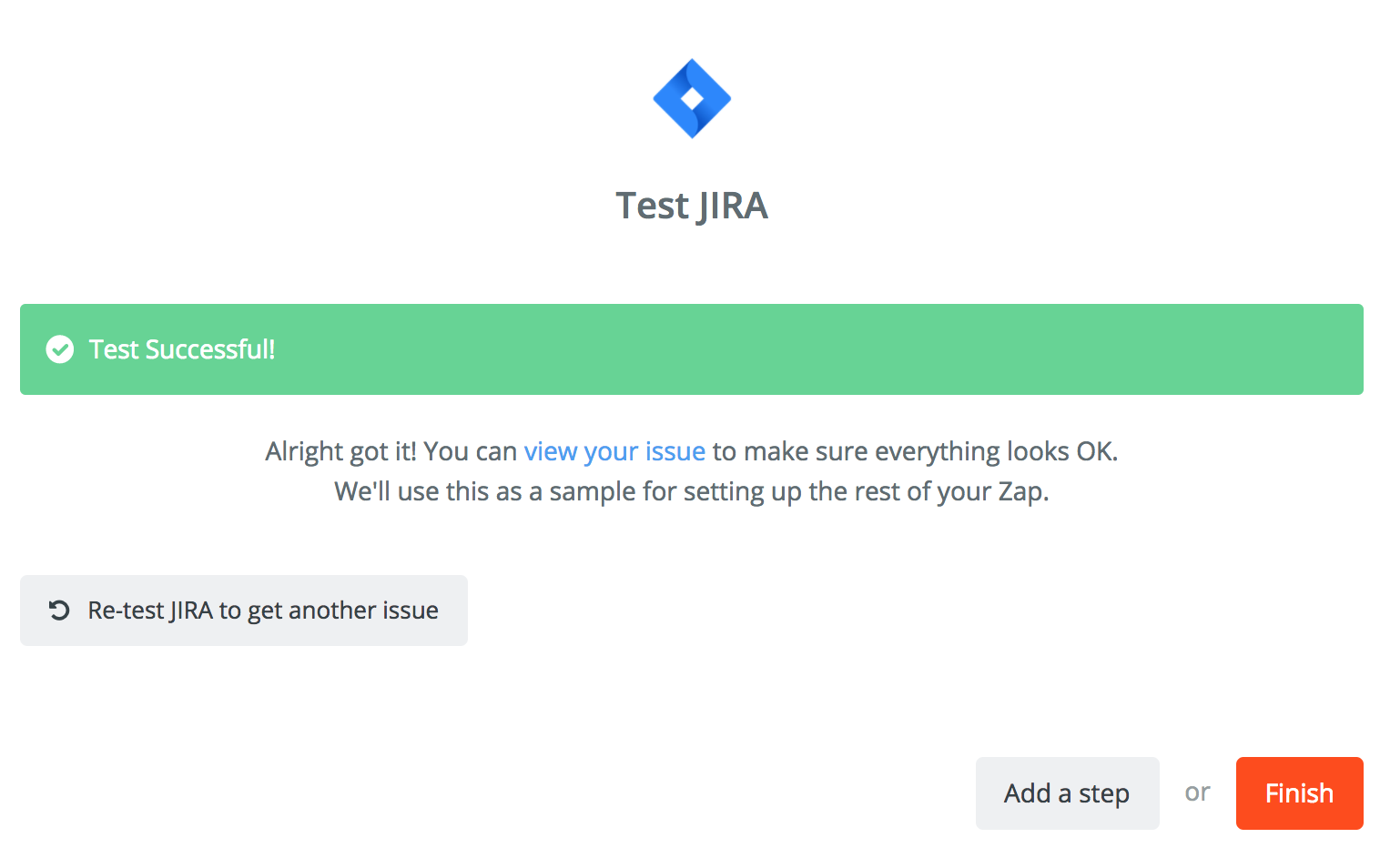The height and width of the screenshot is (868, 1380).
Task: Click the blue JIRA diamond logo
Action: (x=692, y=98)
